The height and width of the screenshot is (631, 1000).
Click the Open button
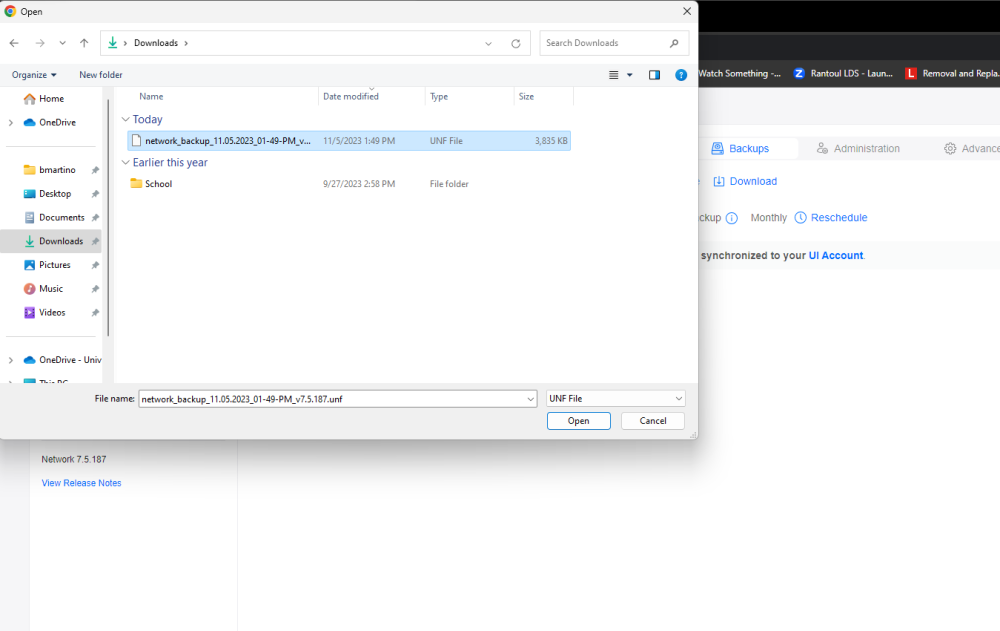578,421
